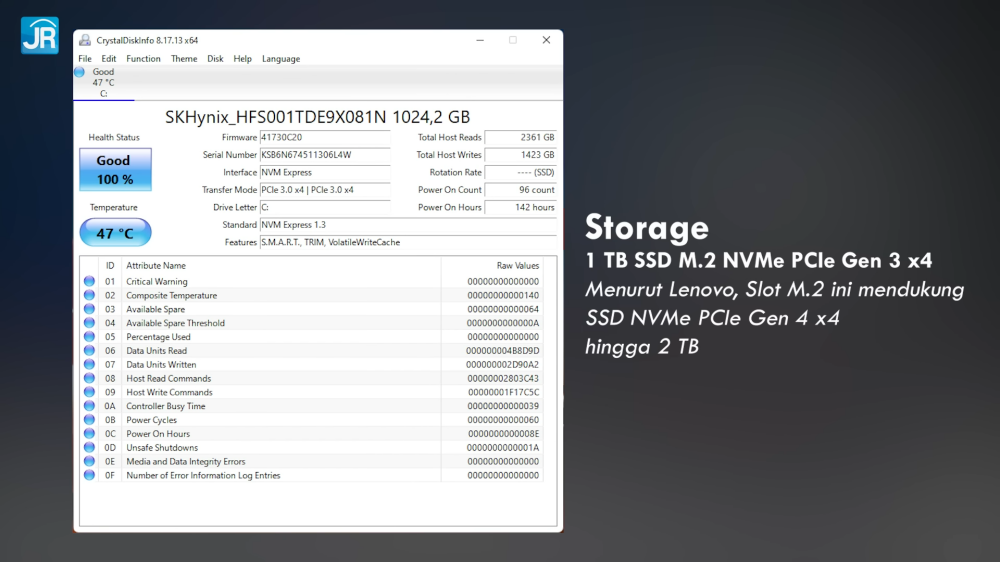The image size is (1000, 562).
Task: Open the Language menu
Action: pos(281,59)
